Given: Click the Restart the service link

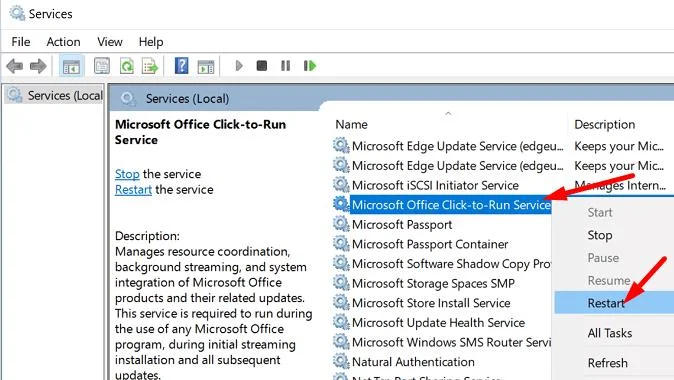Looking at the screenshot, I should (133, 190).
